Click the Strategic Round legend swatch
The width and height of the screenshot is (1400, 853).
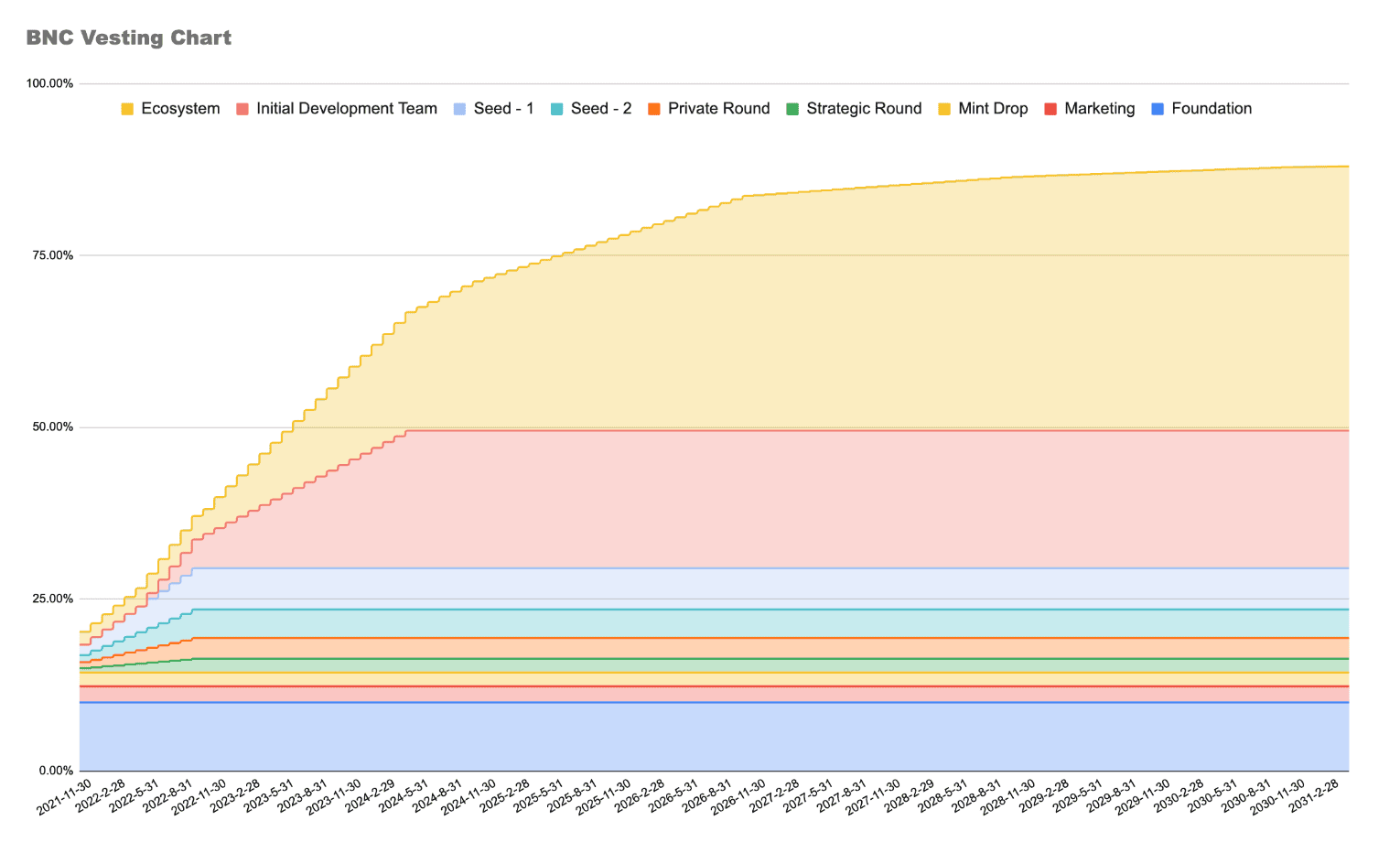click(x=792, y=109)
